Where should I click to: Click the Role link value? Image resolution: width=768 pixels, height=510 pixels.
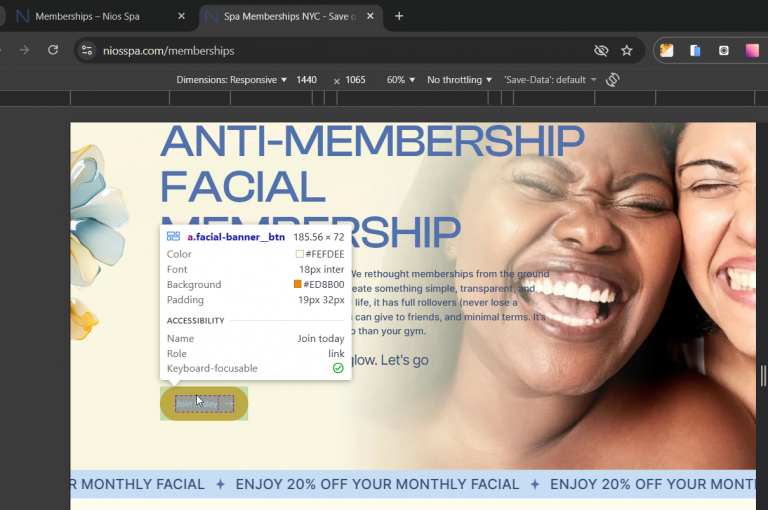click(336, 353)
